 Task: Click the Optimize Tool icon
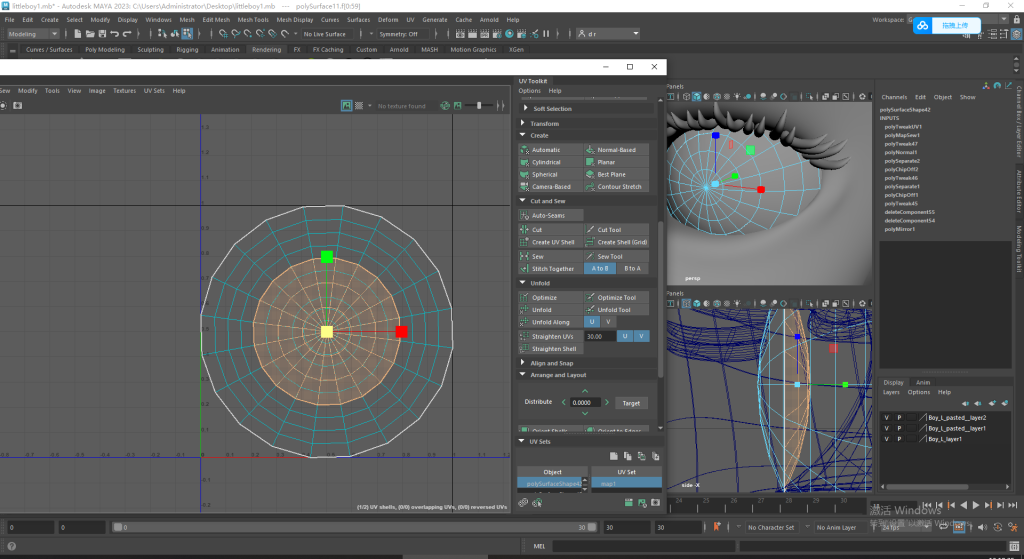[590, 298]
